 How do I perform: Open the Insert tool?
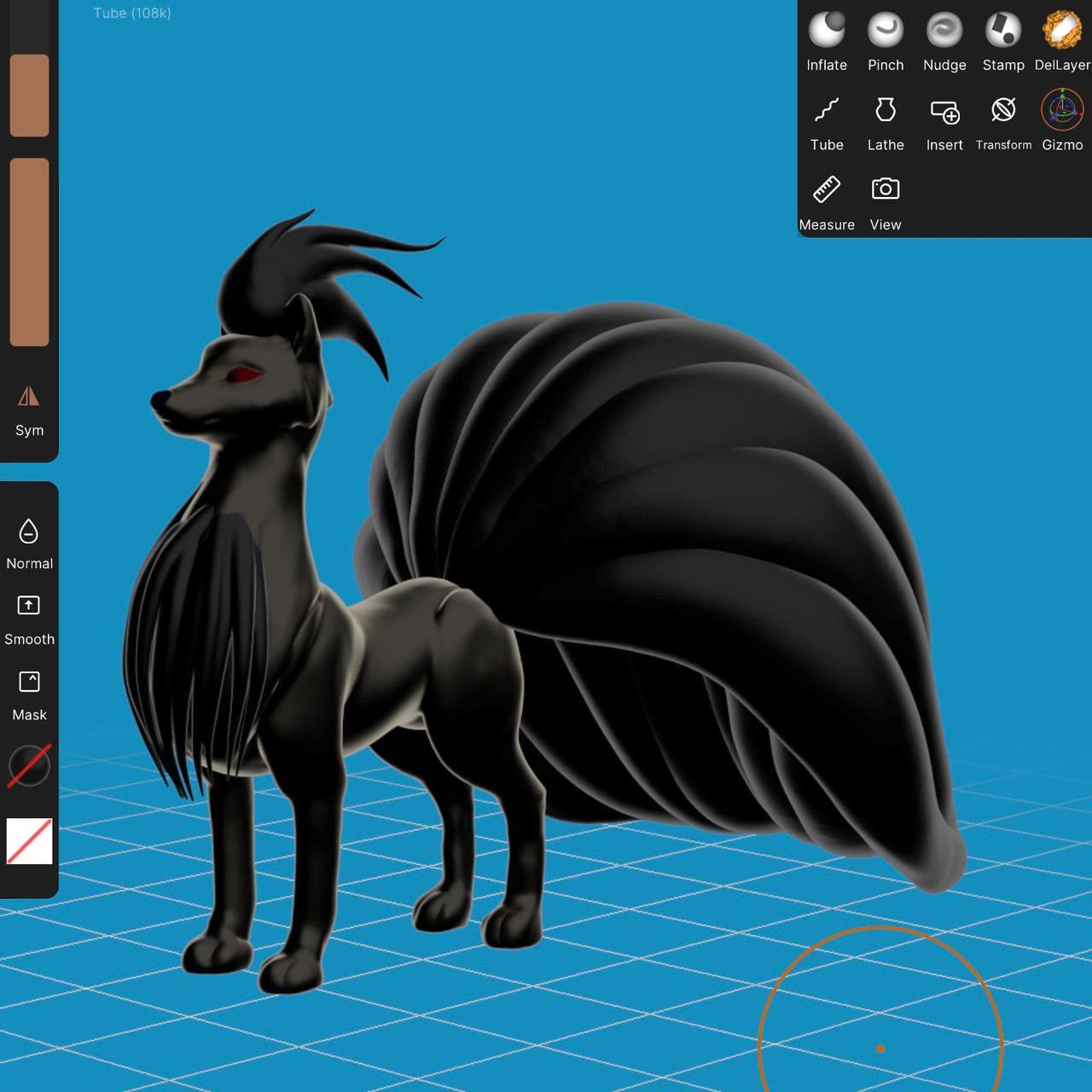944,122
